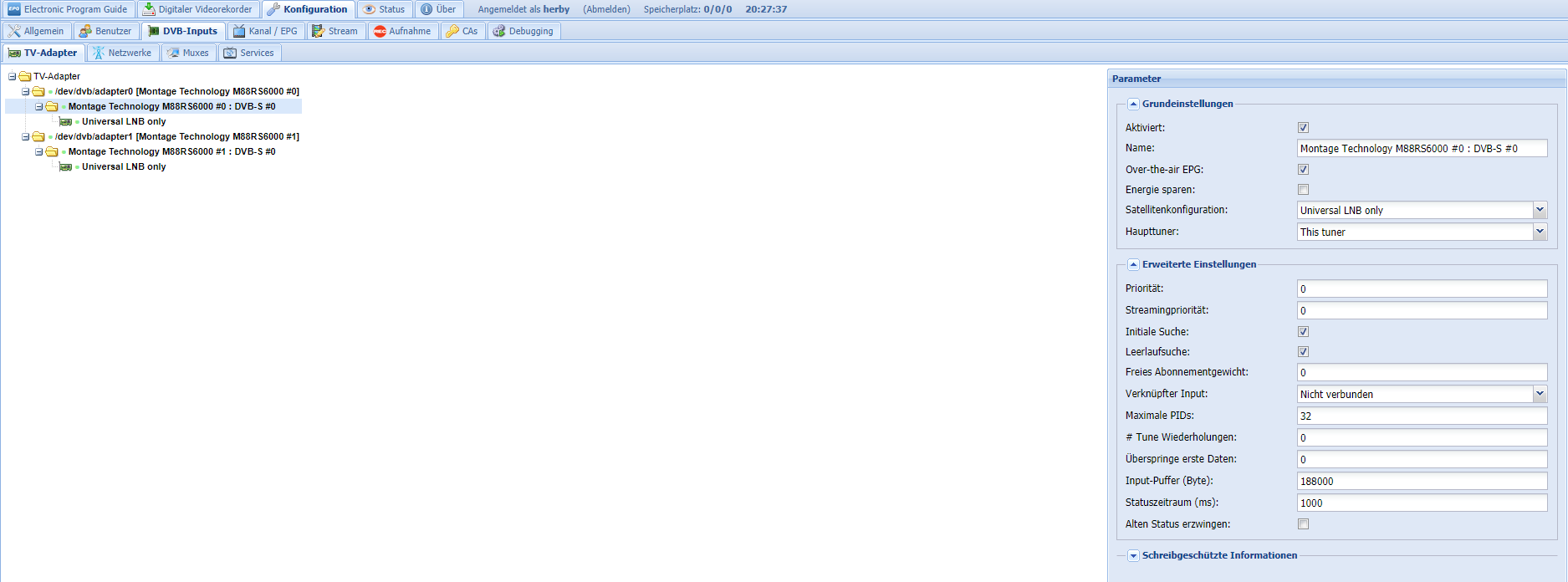This screenshot has height=582, width=1568.
Task: Click the Electronic Program Guide EPG icon
Action: [14, 9]
